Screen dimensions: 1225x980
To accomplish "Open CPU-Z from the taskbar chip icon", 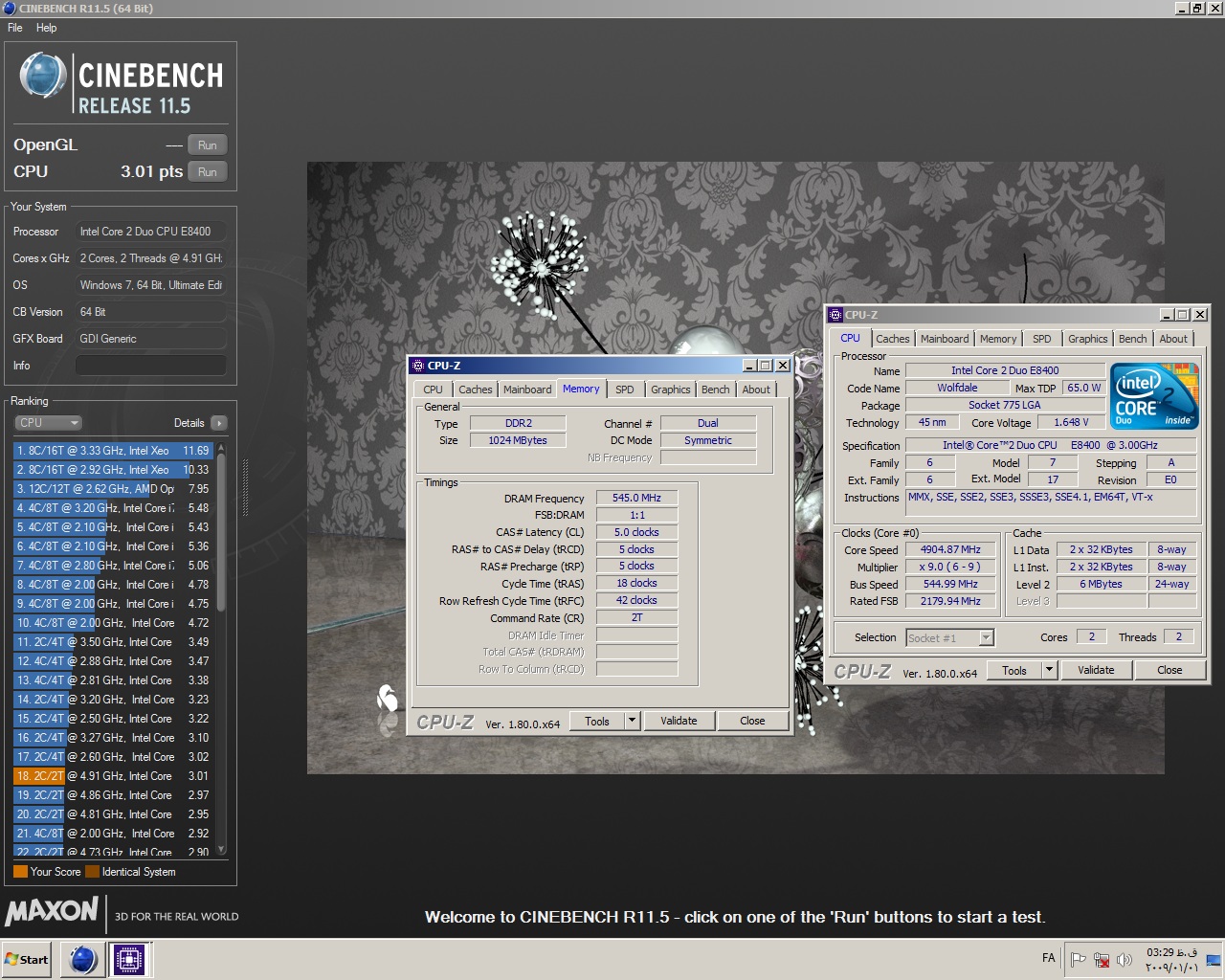I will point(129,959).
